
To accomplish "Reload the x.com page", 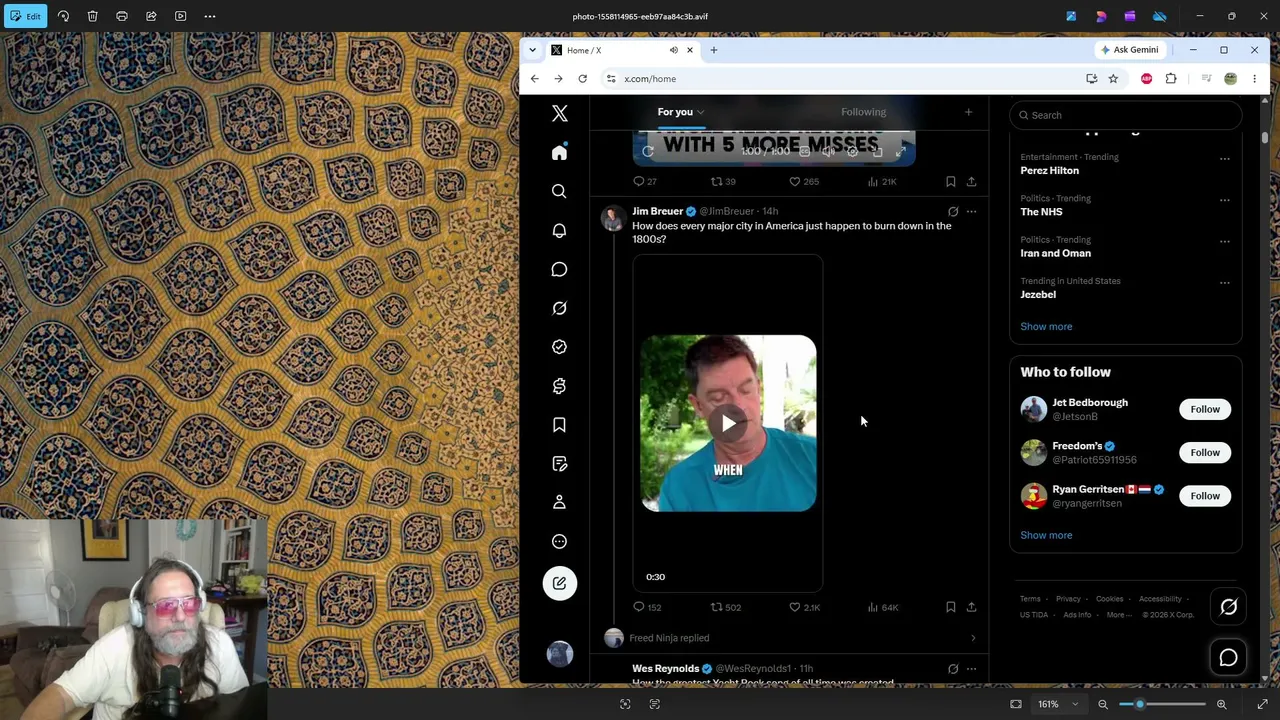I will coord(582,79).
